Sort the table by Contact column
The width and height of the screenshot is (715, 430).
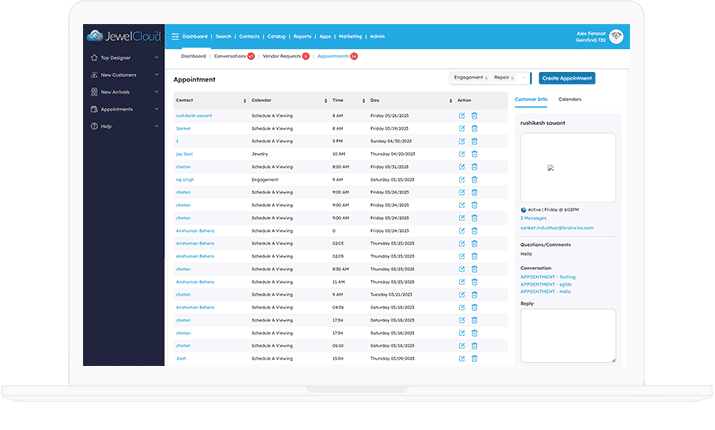point(209,100)
